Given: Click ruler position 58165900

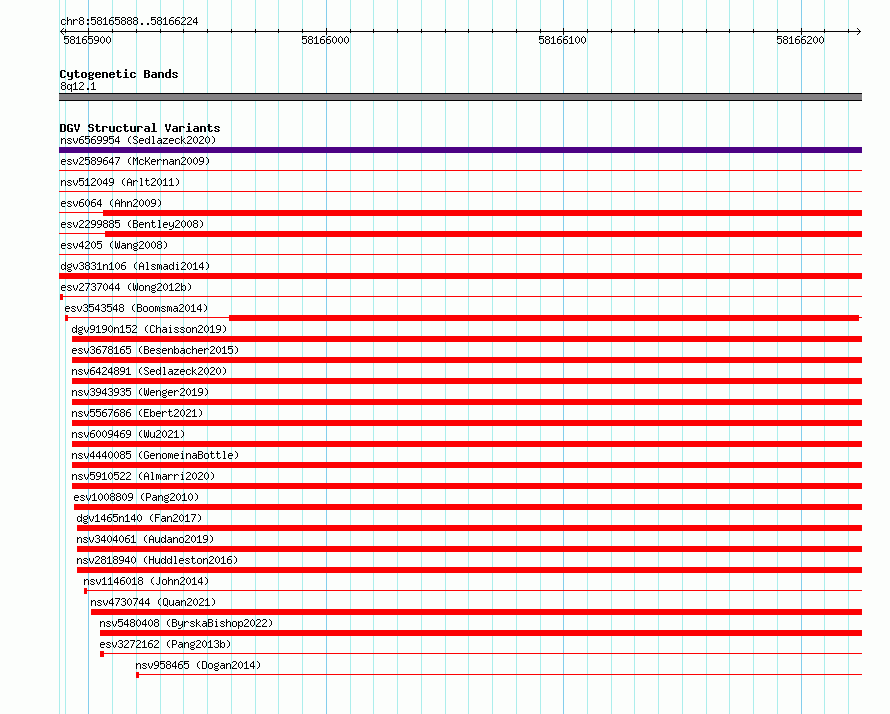Looking at the screenshot, I should [87, 40].
